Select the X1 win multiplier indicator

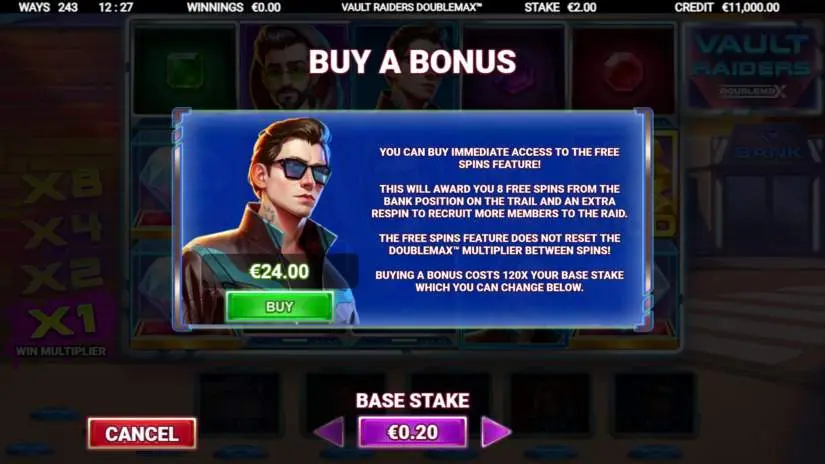pyautogui.click(x=62, y=322)
